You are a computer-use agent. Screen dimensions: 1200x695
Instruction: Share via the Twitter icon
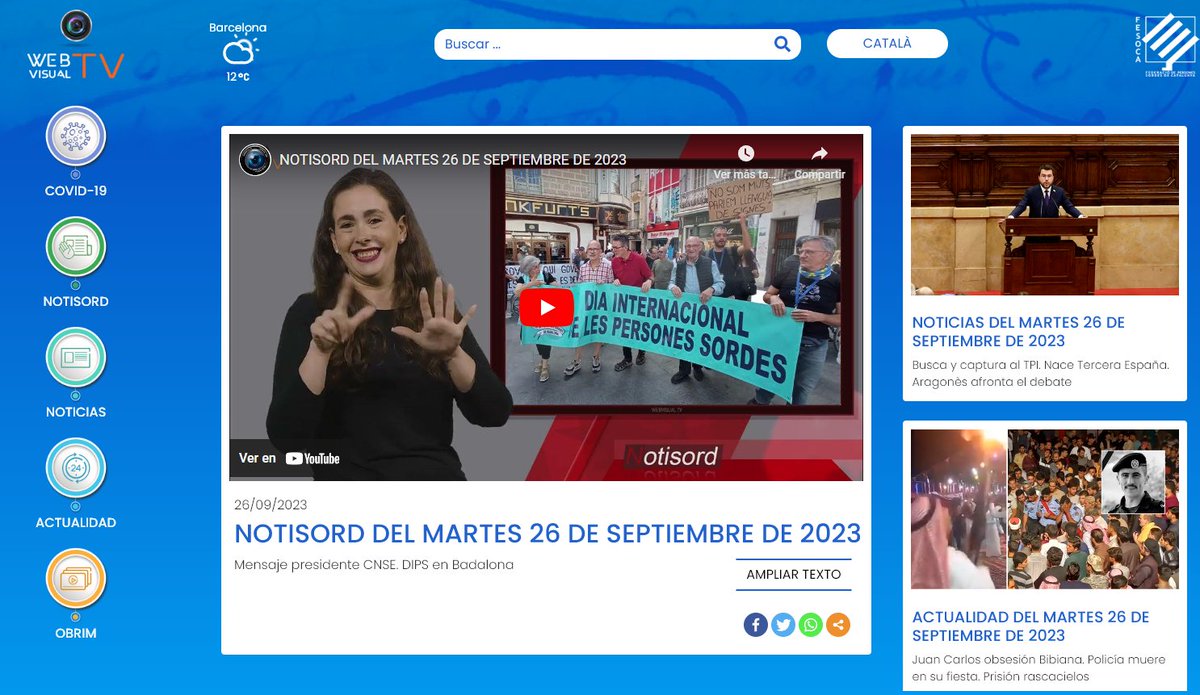click(x=783, y=624)
